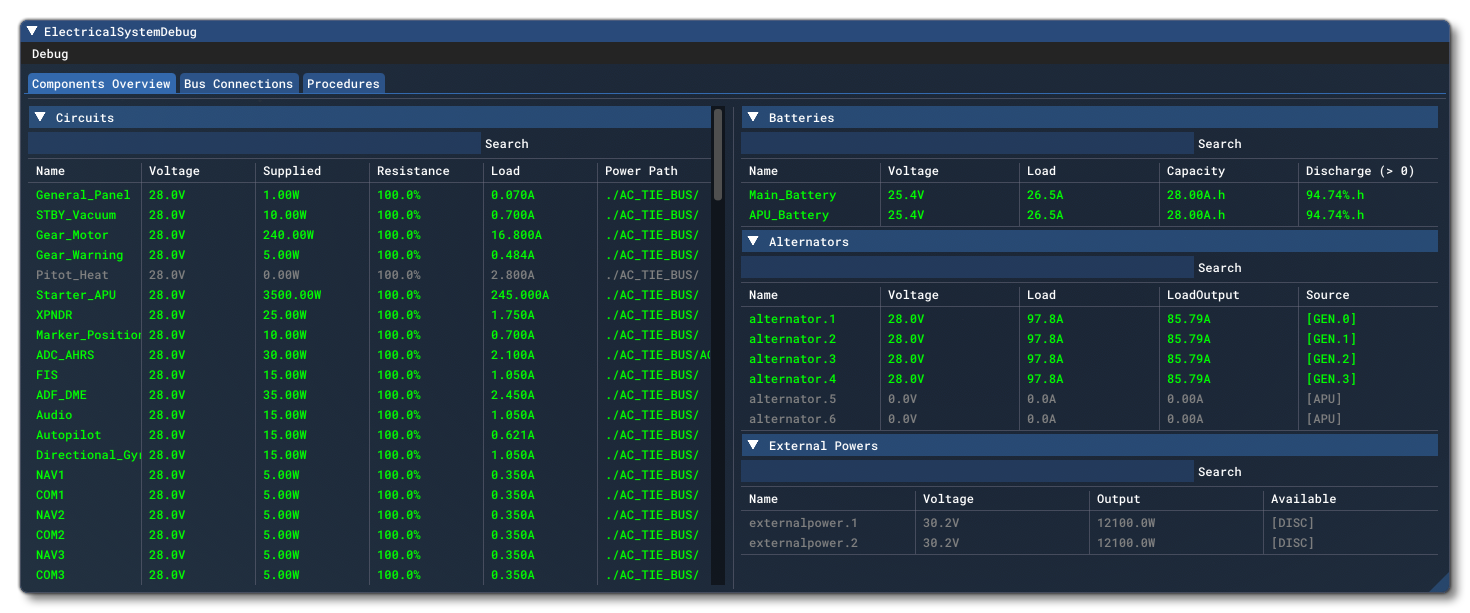Viewport: 1470px width, 613px height.
Task: Collapse the Circuits panel
Action: [x=39, y=117]
